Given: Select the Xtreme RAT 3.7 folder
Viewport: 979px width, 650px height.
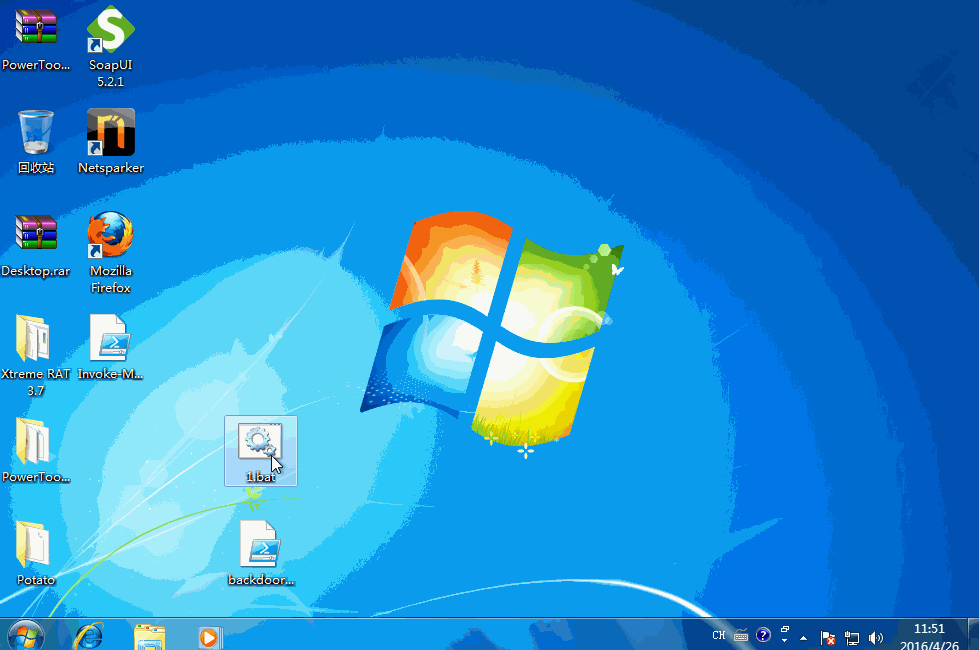Looking at the screenshot, I should coord(36,355).
